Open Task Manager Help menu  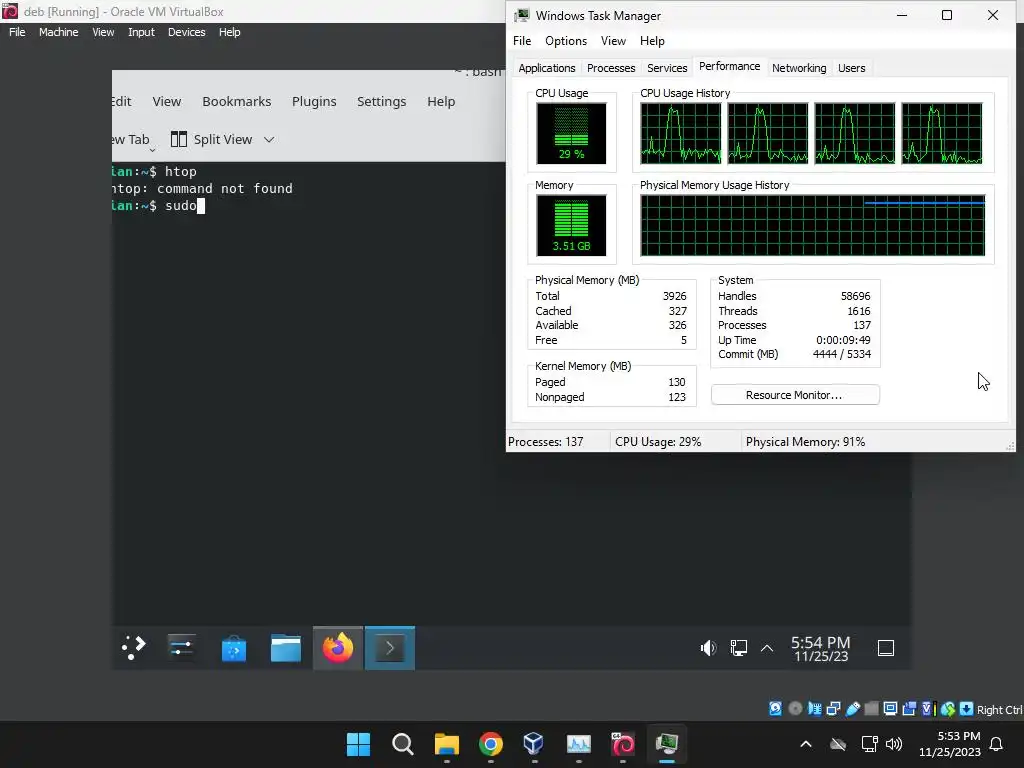click(x=652, y=40)
